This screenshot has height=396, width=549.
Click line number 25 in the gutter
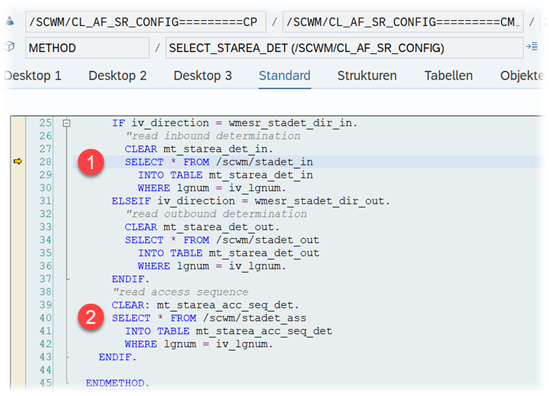(46, 123)
